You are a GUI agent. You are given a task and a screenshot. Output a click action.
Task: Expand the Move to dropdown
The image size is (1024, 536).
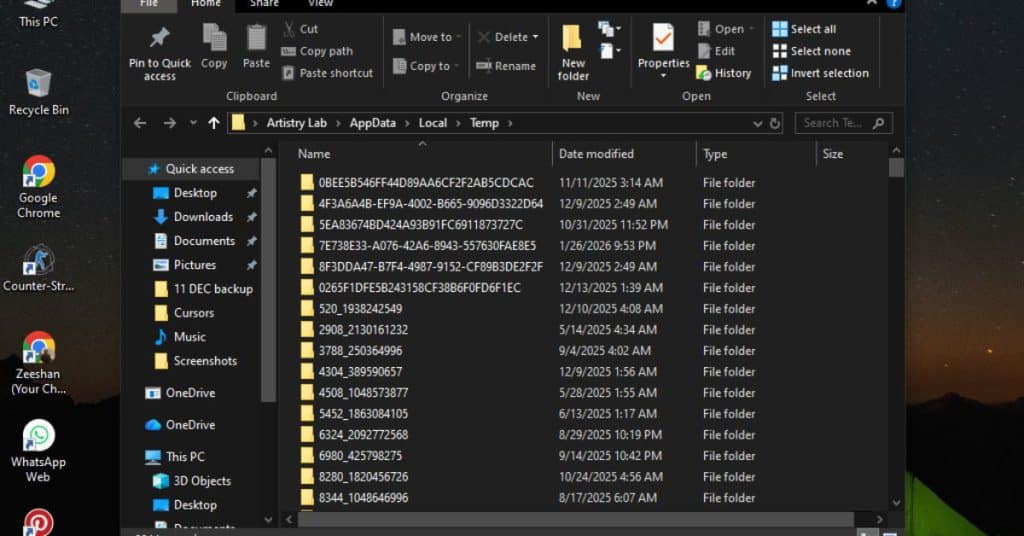(459, 37)
